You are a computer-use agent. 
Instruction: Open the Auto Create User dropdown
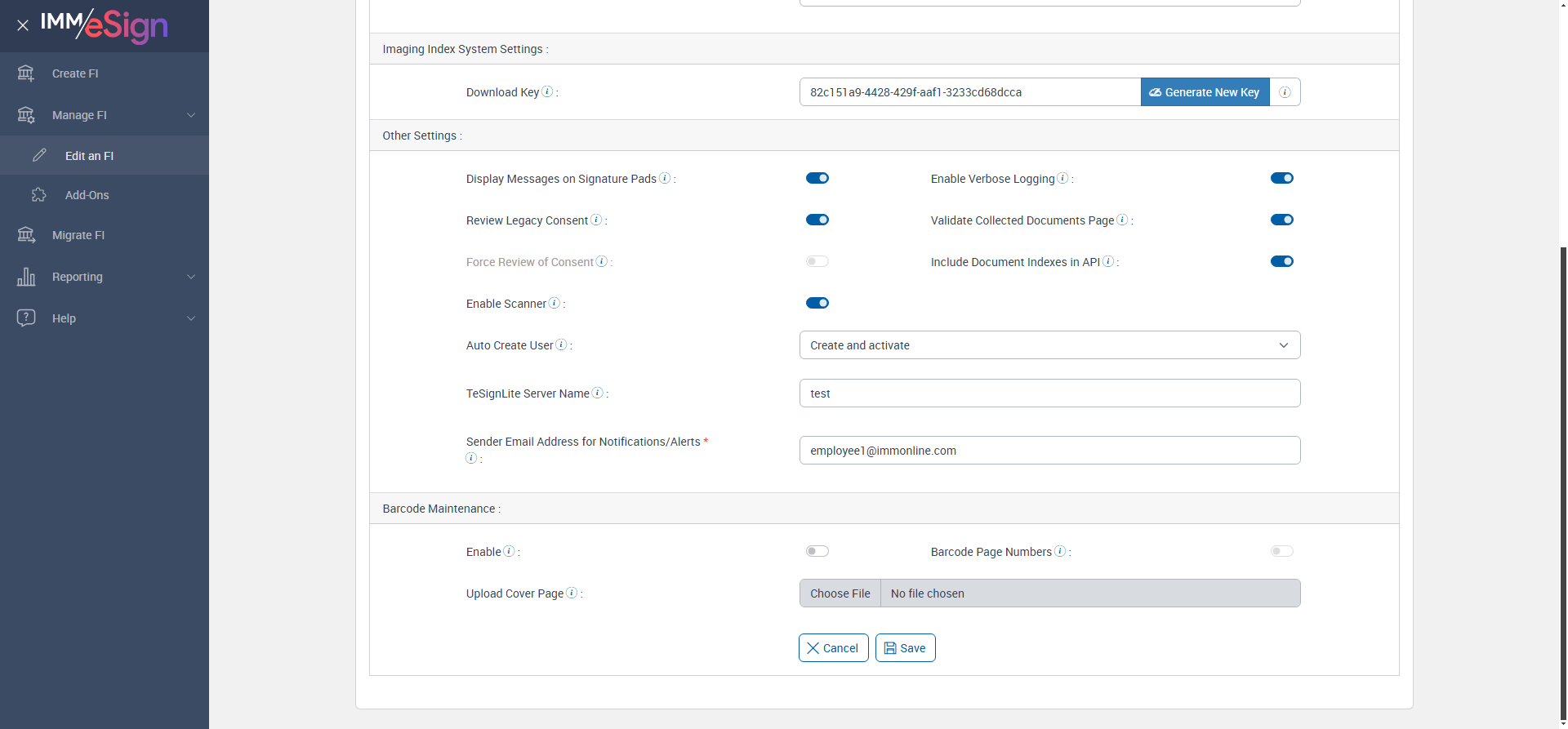tap(1049, 345)
